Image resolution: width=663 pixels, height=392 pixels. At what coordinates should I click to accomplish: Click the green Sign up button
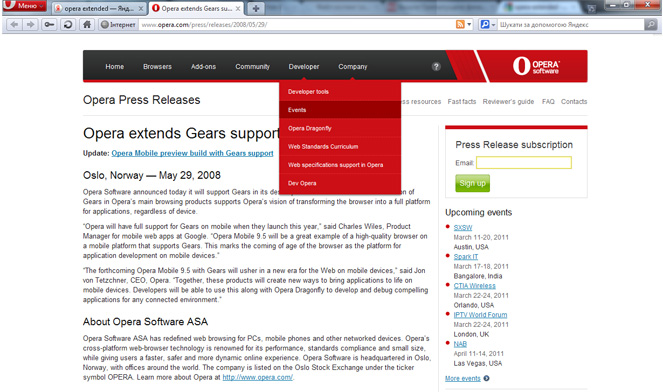(x=472, y=183)
